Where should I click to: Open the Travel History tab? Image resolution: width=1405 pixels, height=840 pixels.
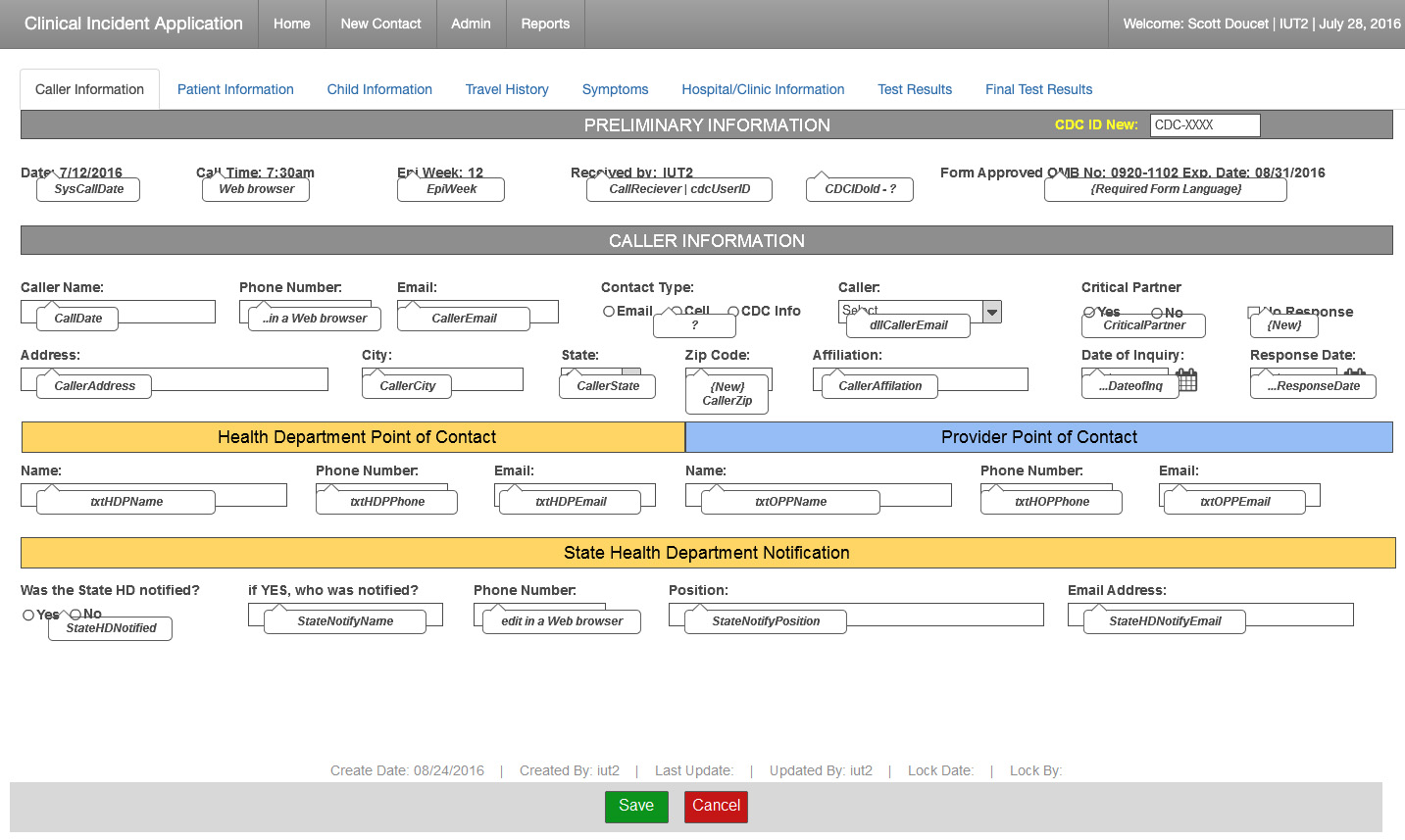point(507,89)
